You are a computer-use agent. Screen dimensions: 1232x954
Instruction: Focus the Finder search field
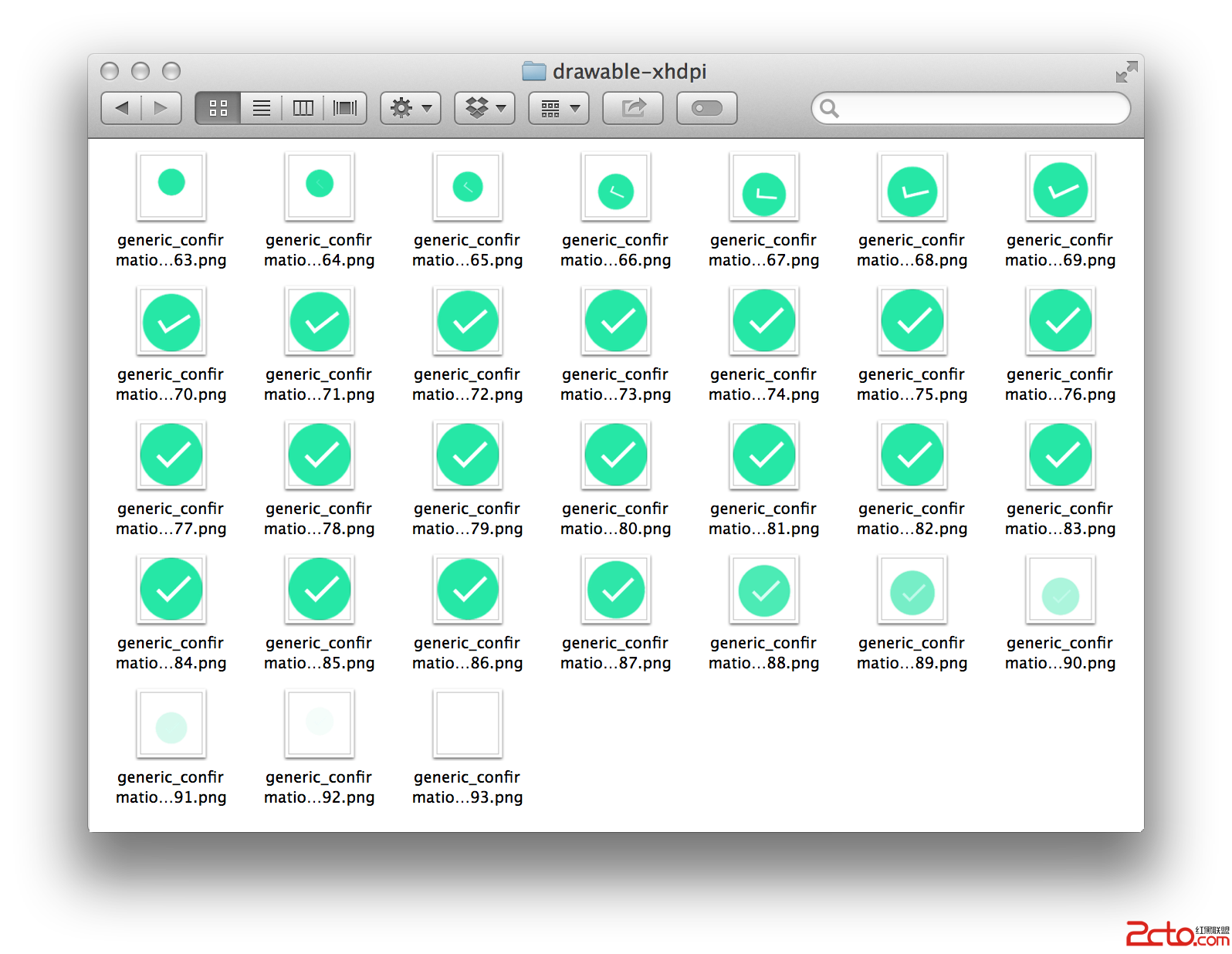tap(971, 108)
